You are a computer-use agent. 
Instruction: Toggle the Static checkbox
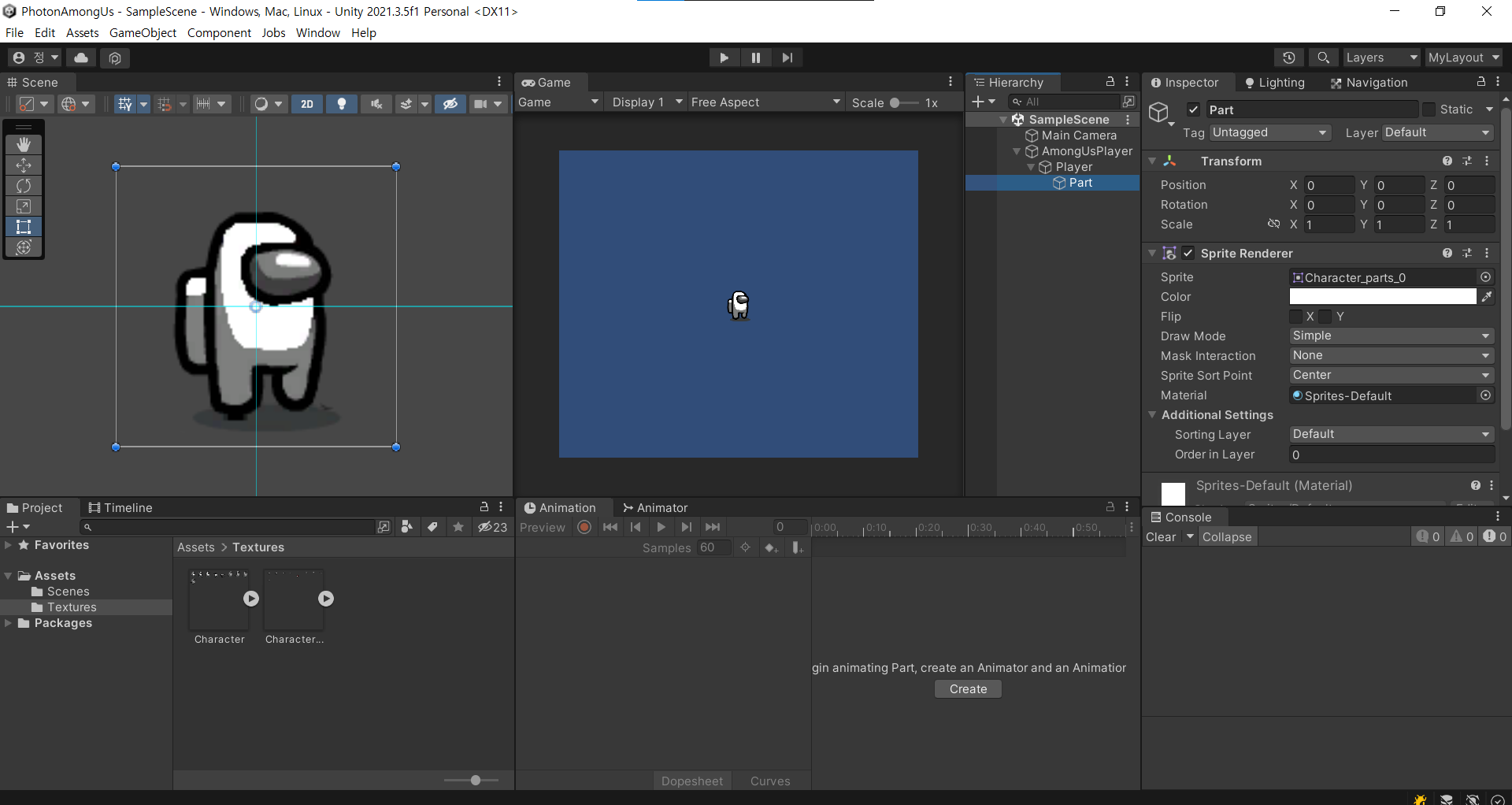pos(1429,109)
